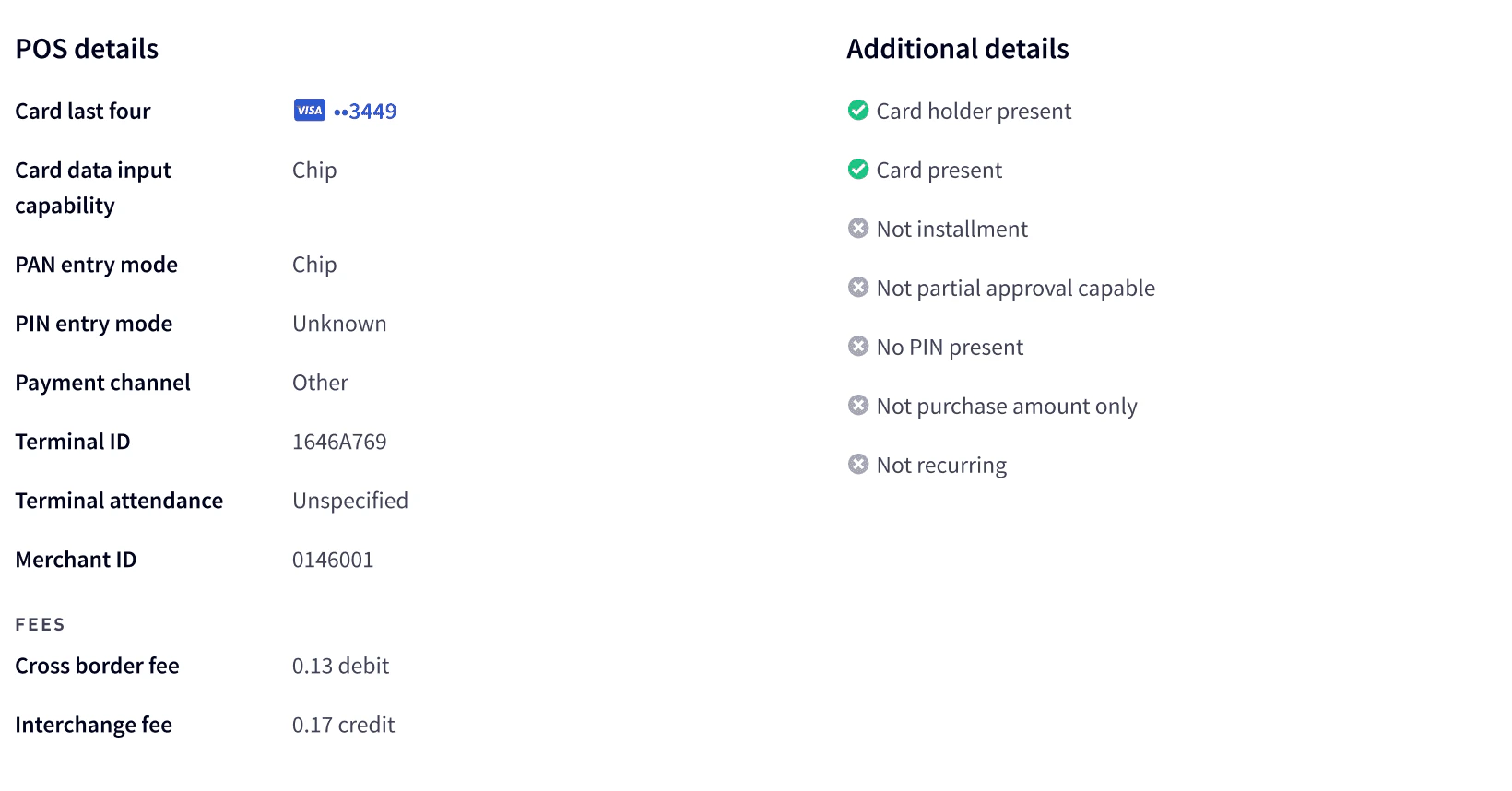Open card details via ••3449 link
This screenshot has width=1512, height=791.
click(x=367, y=111)
